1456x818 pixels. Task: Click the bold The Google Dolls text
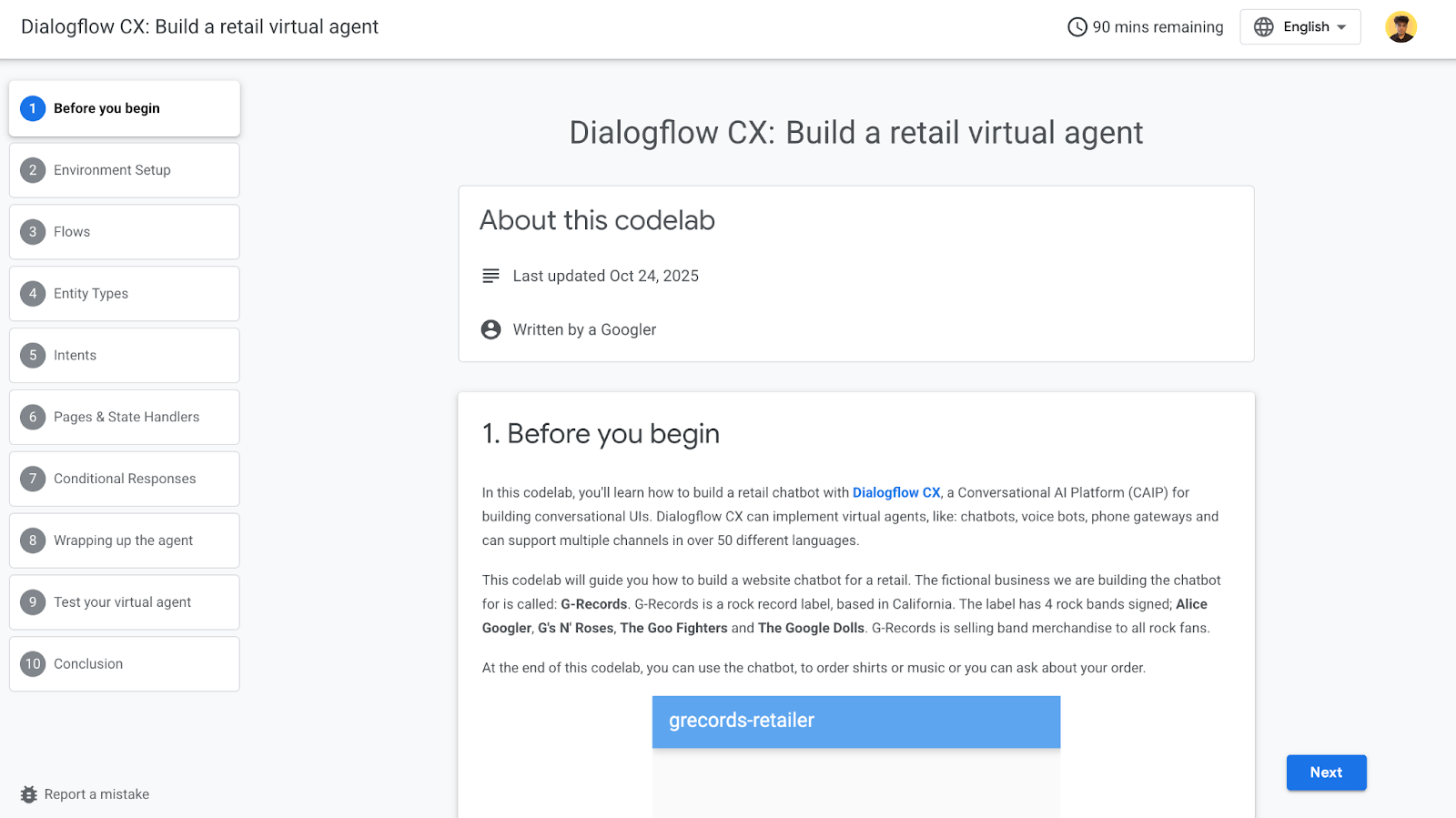point(811,628)
